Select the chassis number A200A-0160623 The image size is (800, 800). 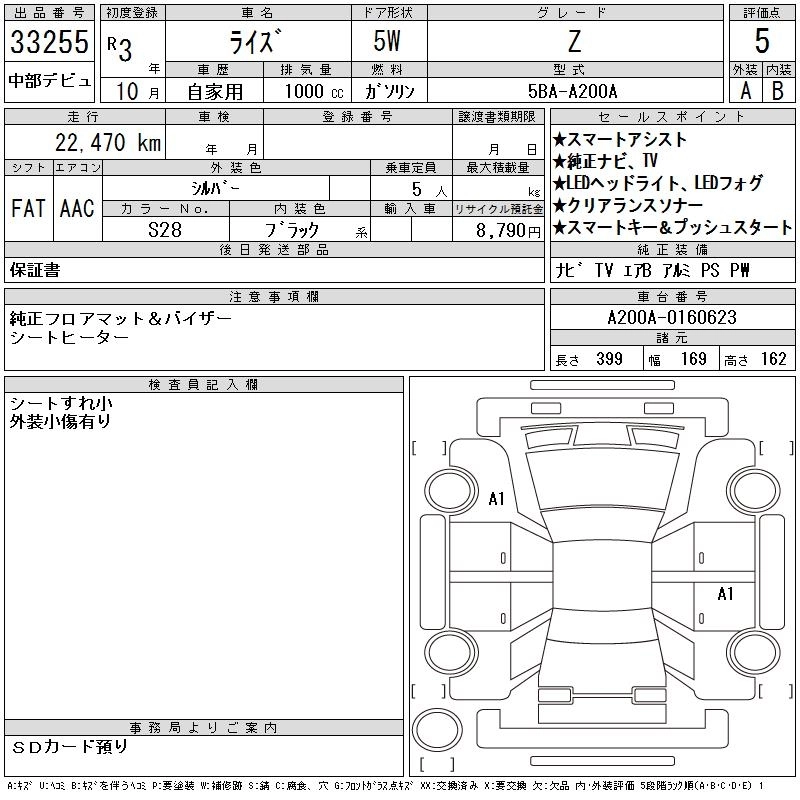672,318
